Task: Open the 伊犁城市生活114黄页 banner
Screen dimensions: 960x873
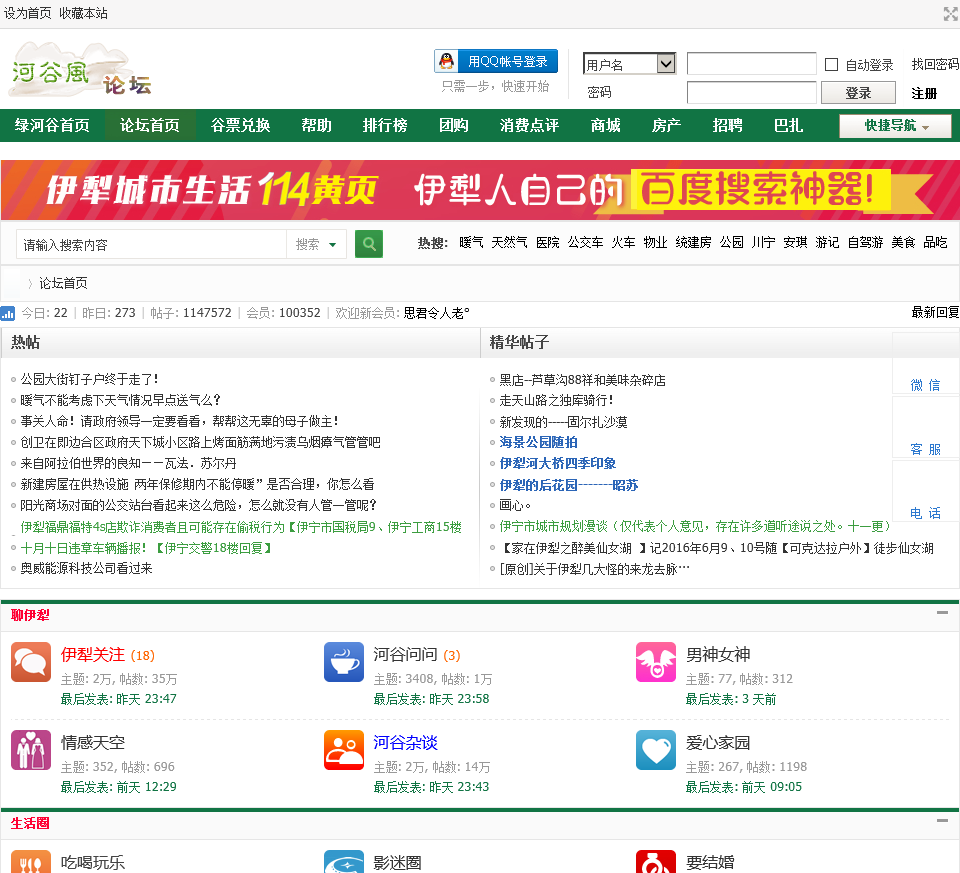Action: [480, 190]
